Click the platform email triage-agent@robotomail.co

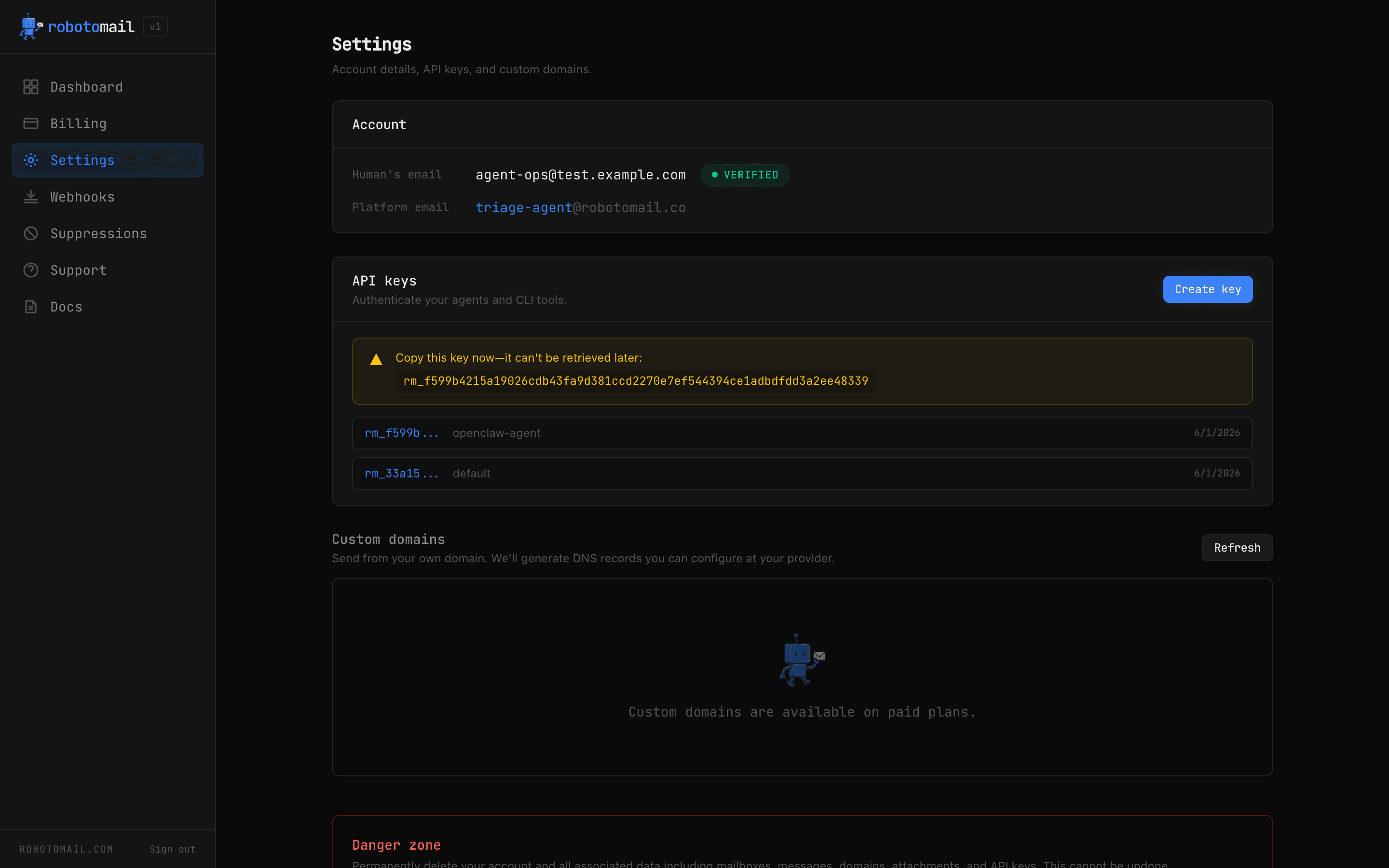(x=580, y=207)
